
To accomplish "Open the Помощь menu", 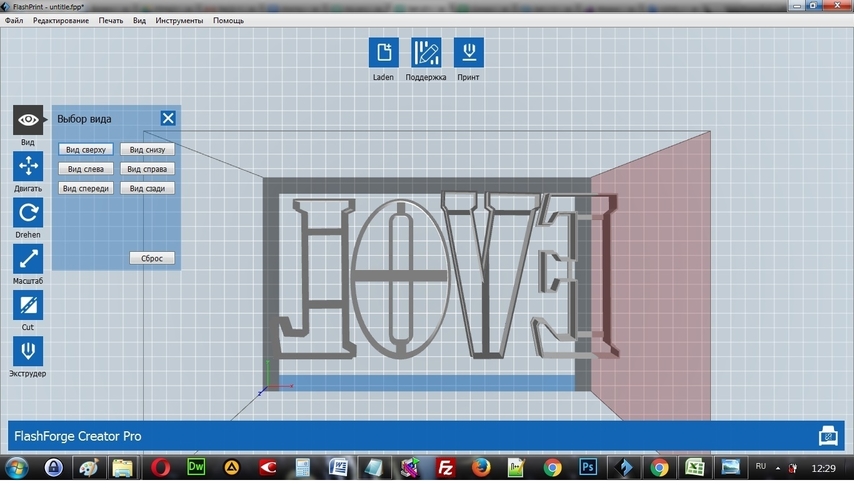I will pos(228,20).
